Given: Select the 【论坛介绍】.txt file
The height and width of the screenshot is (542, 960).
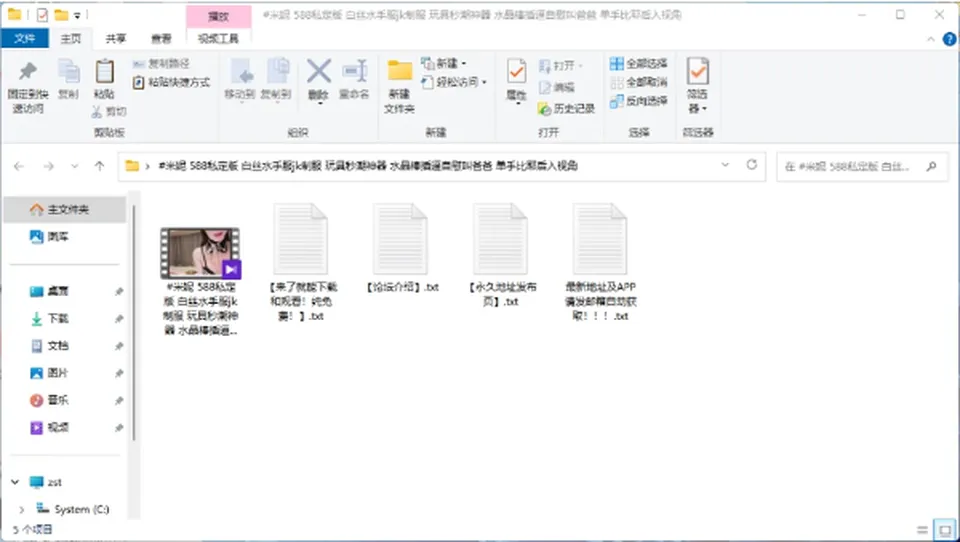Looking at the screenshot, I should tap(402, 248).
